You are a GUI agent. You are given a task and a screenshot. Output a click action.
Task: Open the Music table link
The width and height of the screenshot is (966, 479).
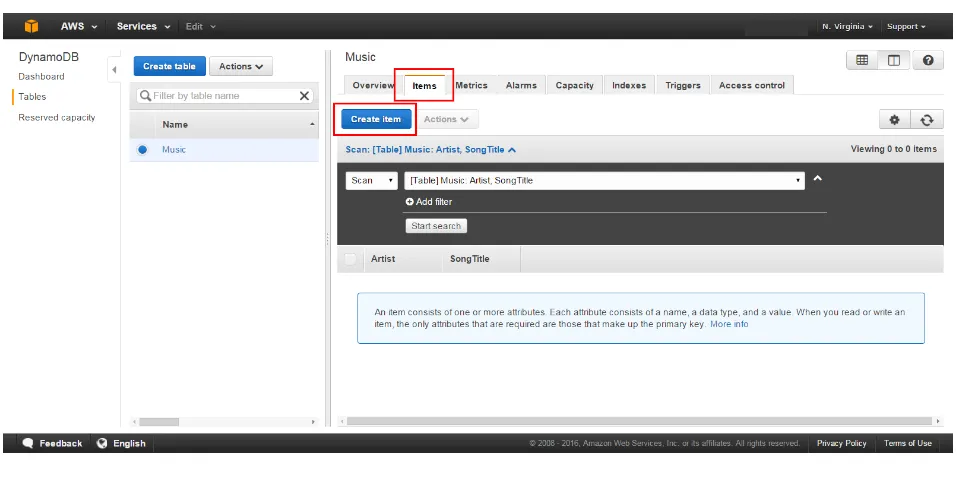pyautogui.click(x=174, y=150)
